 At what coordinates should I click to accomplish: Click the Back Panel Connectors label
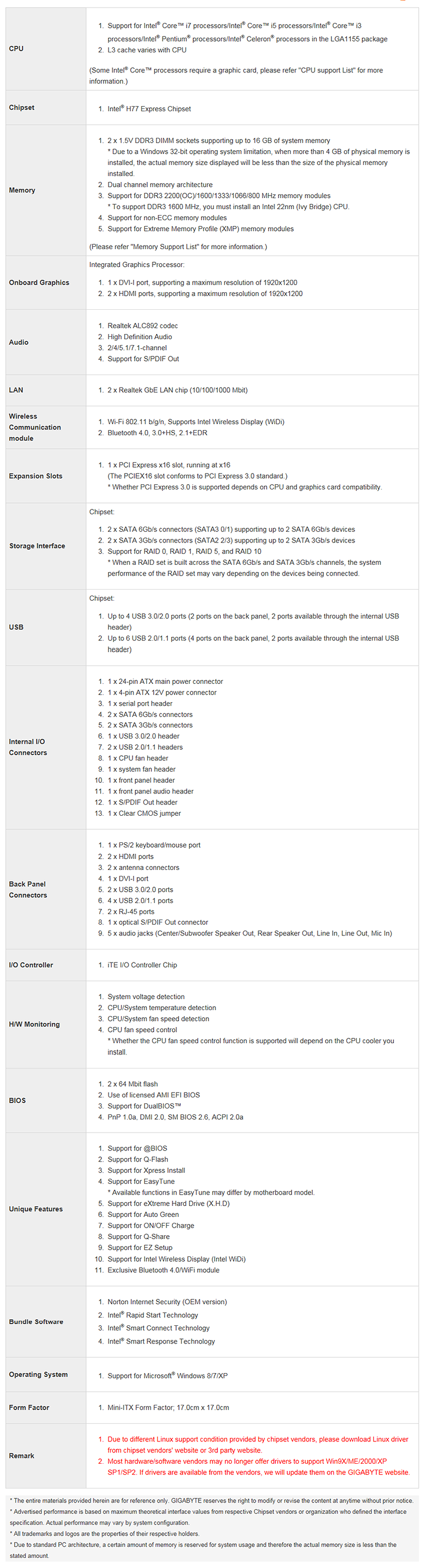28,889
